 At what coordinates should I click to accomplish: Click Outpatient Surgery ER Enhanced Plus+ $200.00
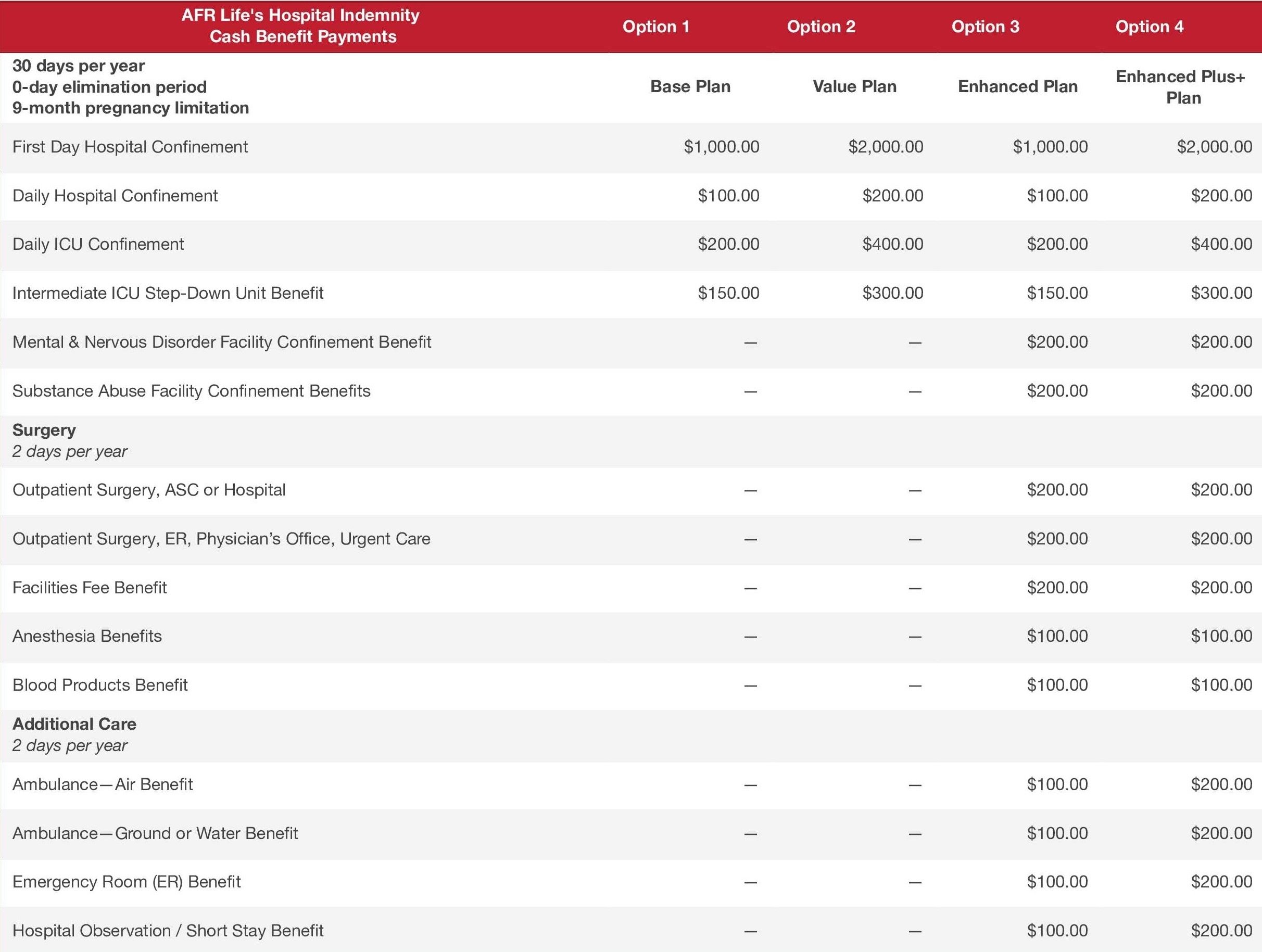1221,539
